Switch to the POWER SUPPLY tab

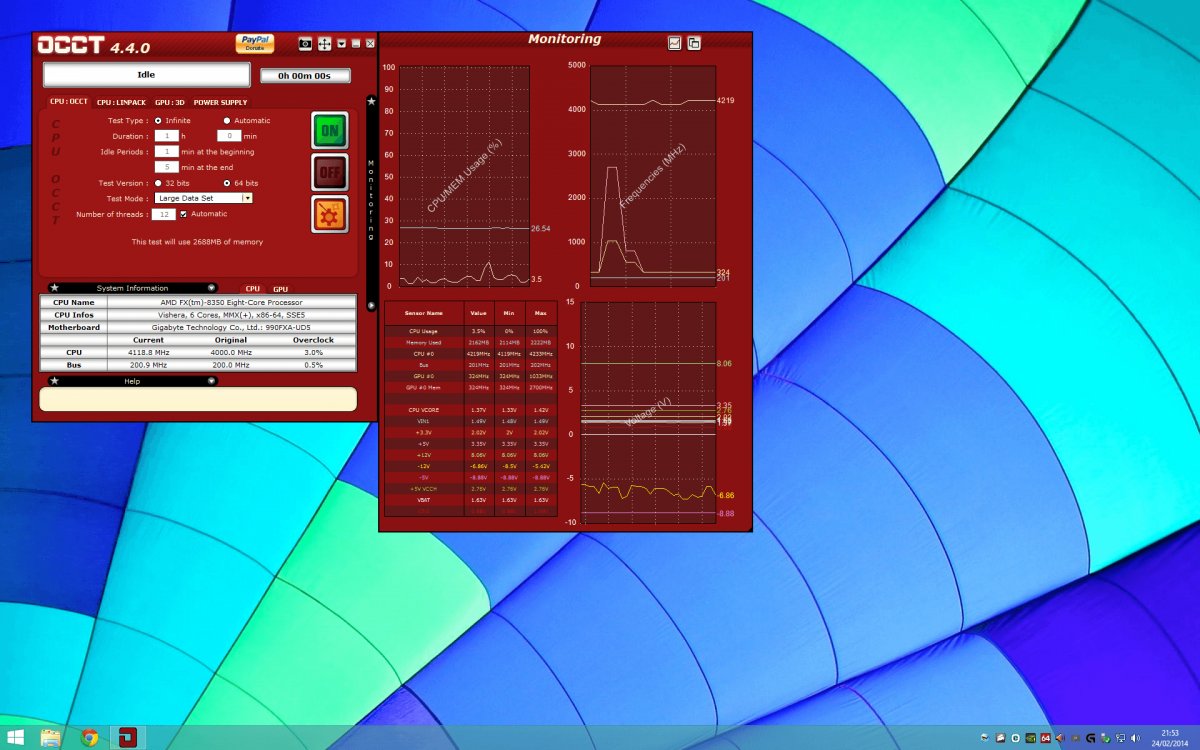pos(220,102)
